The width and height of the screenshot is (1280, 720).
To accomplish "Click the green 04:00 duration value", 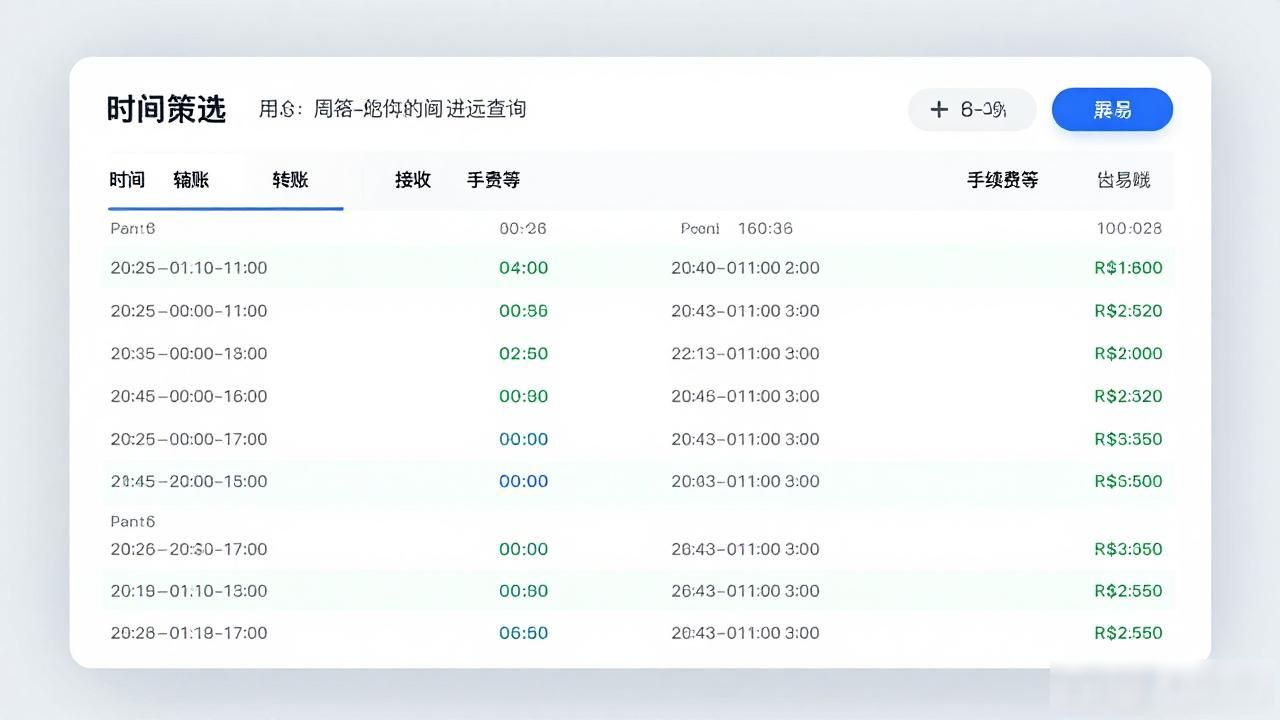I will 523,268.
